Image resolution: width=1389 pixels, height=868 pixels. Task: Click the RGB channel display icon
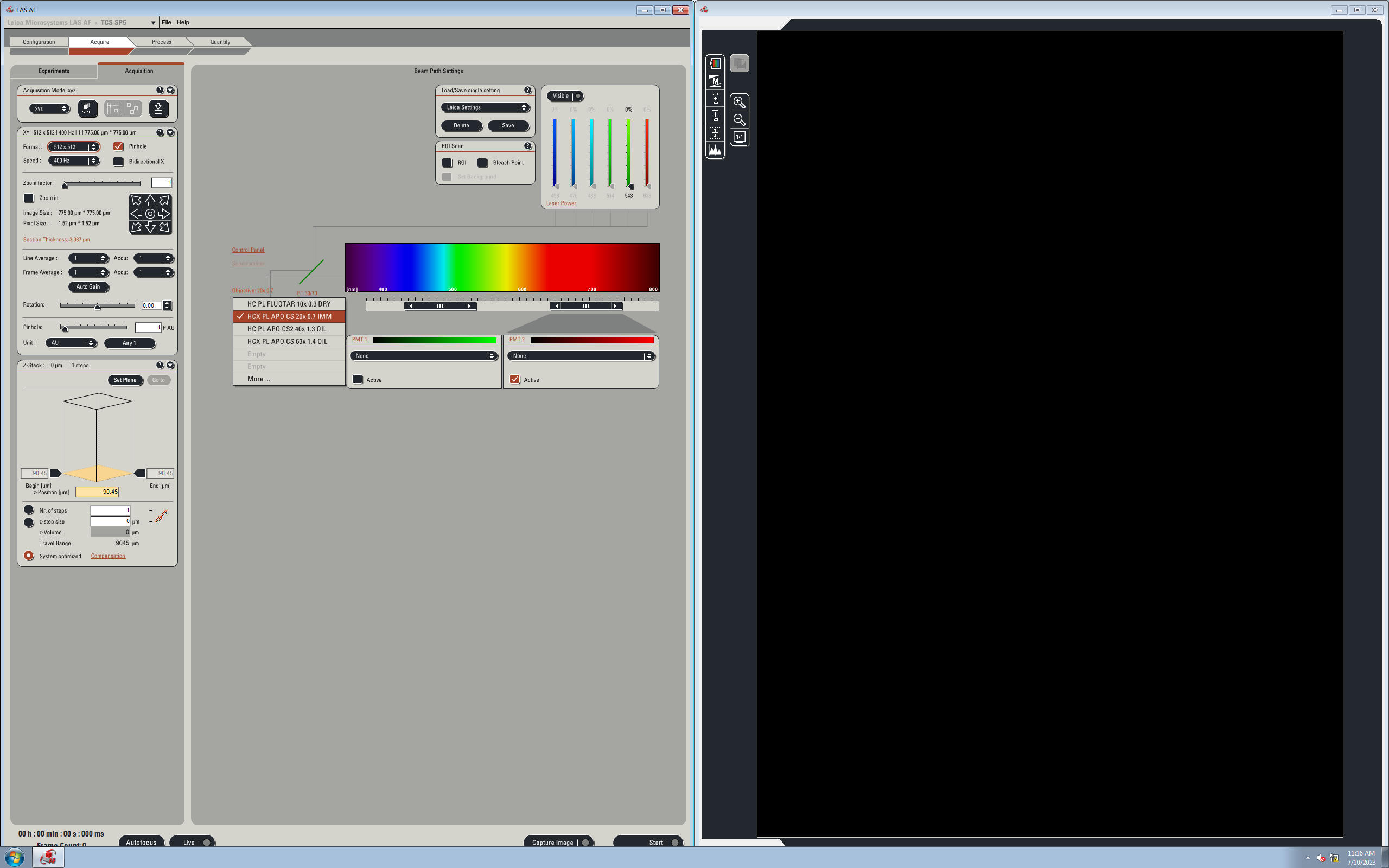click(715, 63)
